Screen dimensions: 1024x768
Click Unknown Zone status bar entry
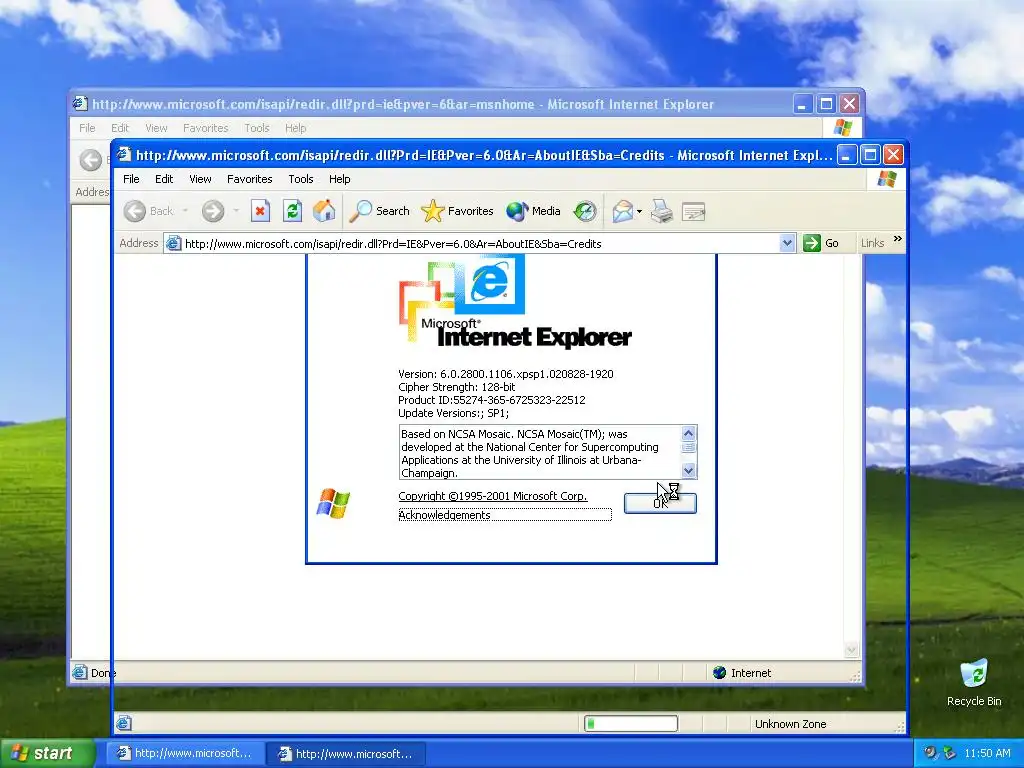click(790, 724)
